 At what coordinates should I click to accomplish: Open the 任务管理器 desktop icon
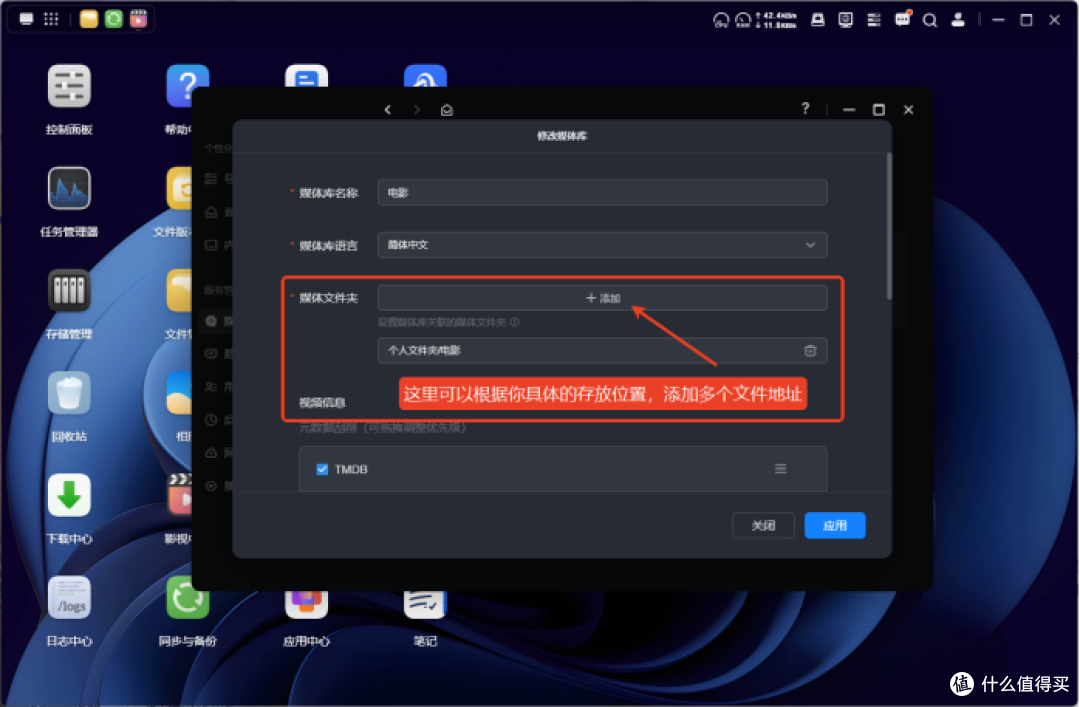(x=69, y=188)
